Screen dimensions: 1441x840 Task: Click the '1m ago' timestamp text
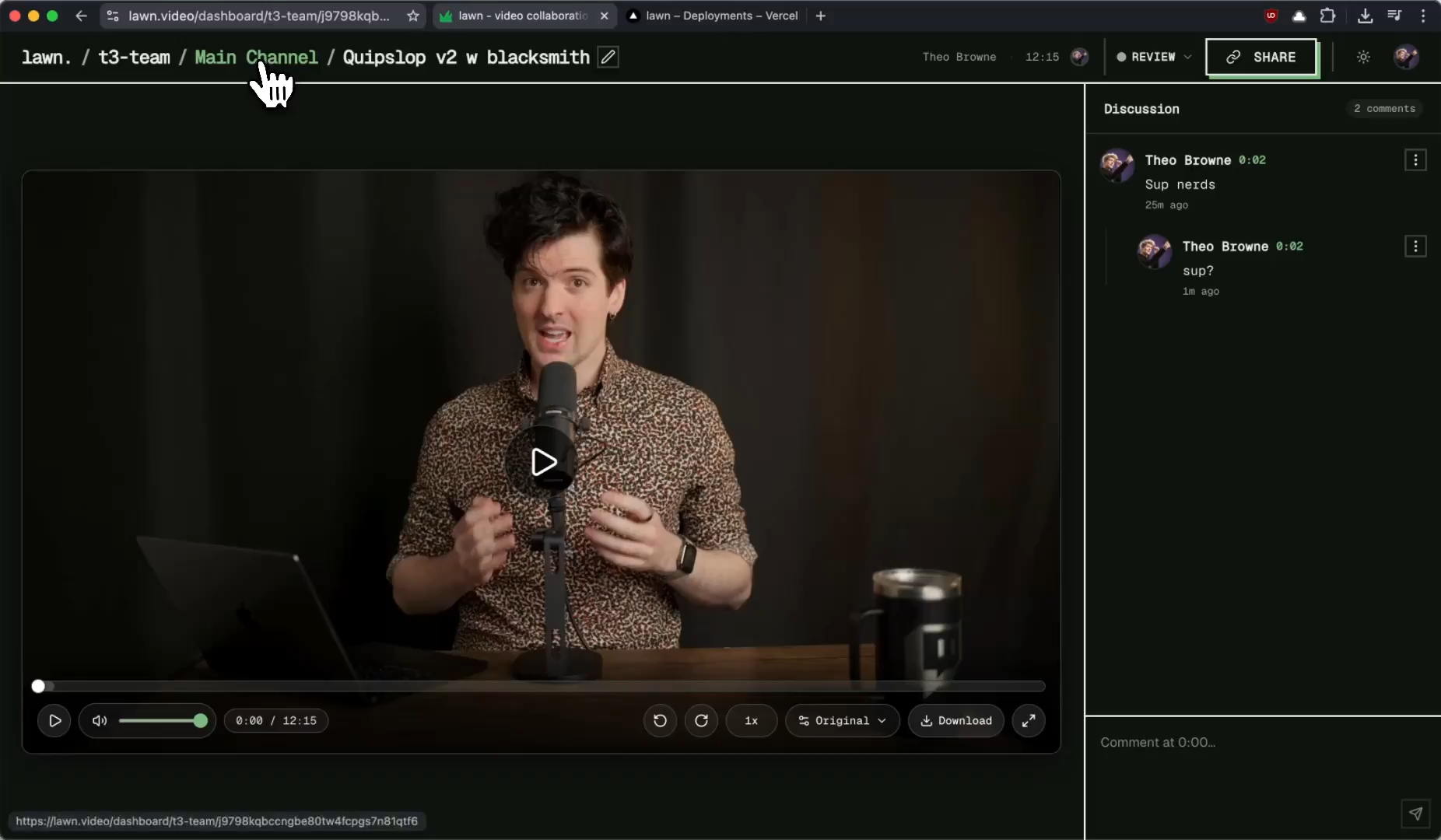pos(1201,291)
